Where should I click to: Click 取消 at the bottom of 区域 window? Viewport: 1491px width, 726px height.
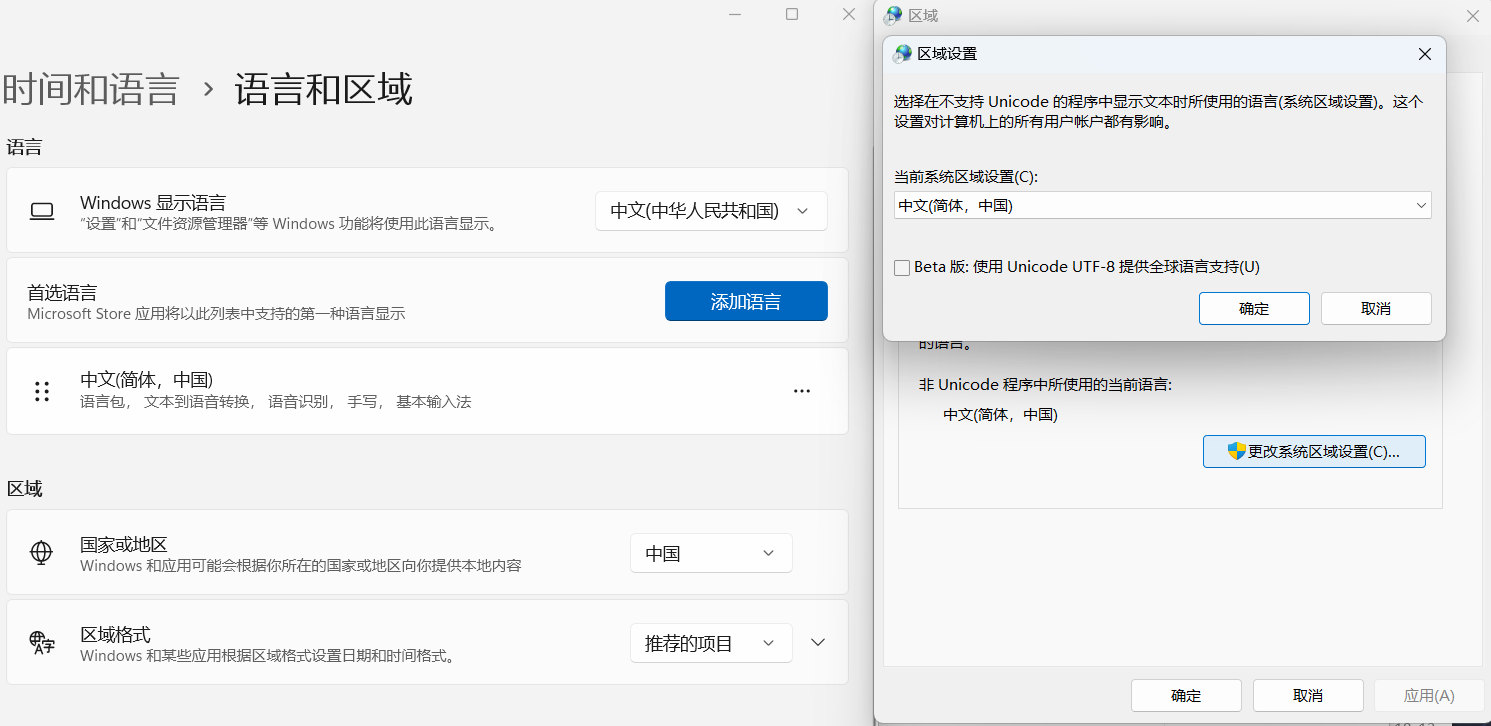tap(1308, 695)
